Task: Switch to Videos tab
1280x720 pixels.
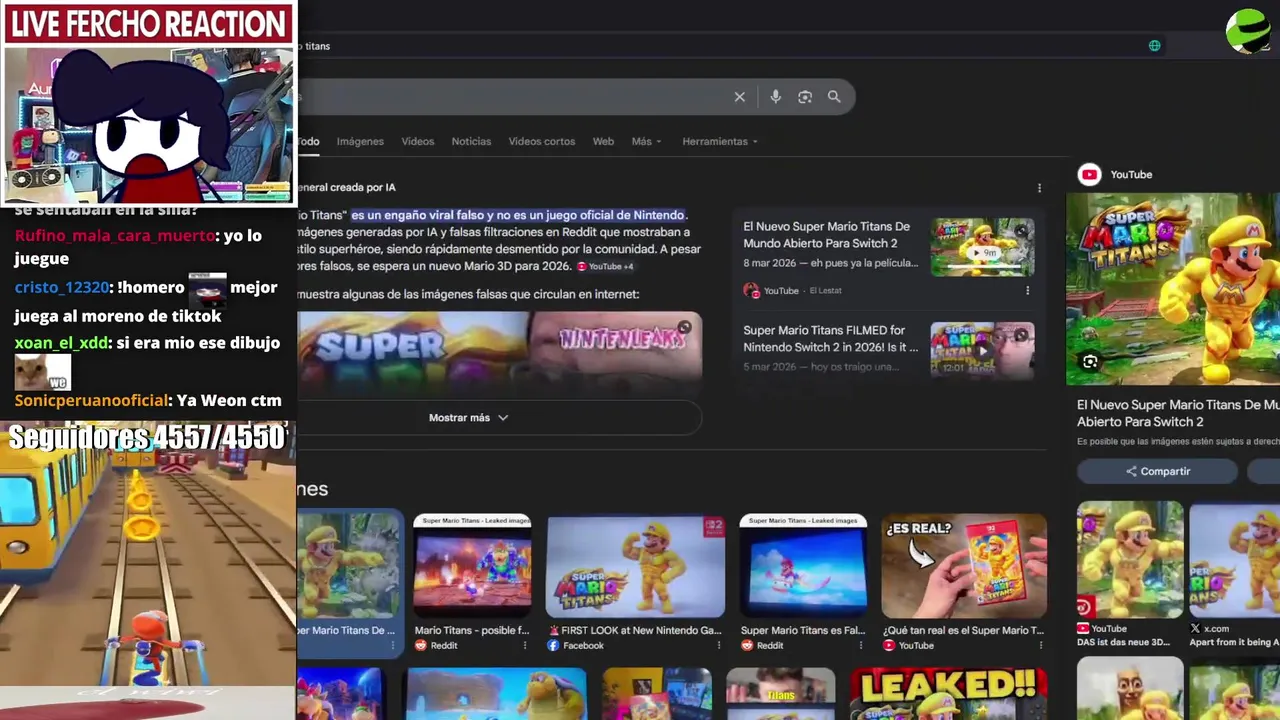Action: tap(418, 142)
